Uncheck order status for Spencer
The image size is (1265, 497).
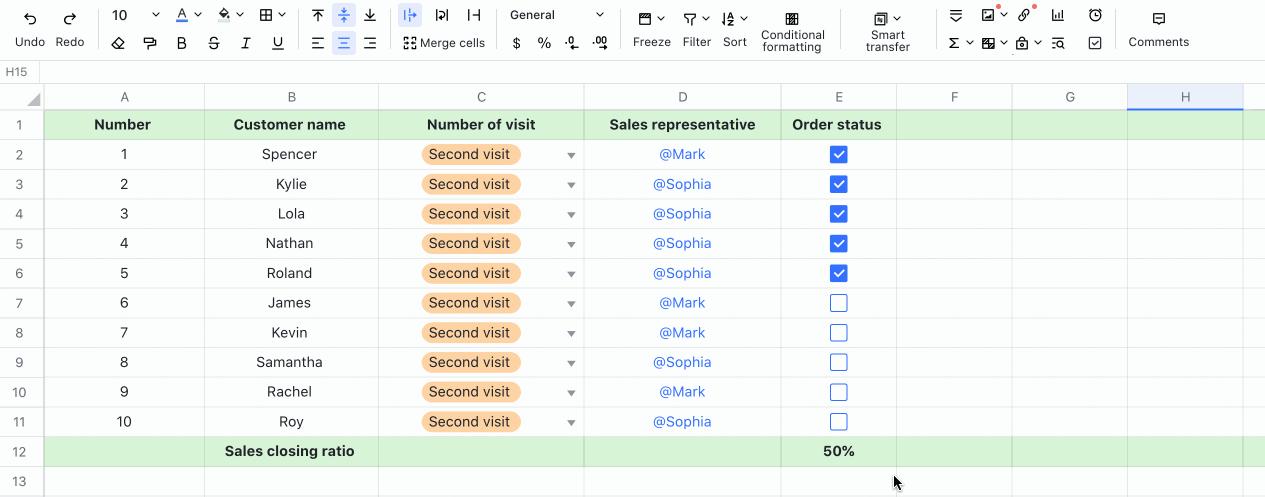(839, 155)
